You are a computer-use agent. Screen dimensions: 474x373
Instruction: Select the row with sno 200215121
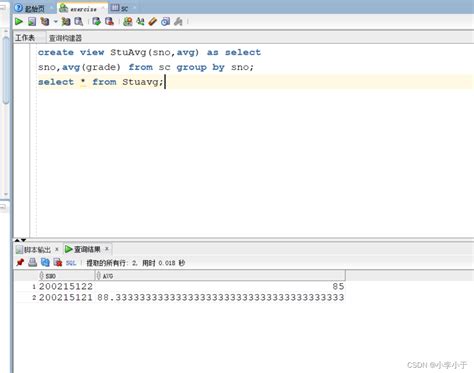click(180, 298)
